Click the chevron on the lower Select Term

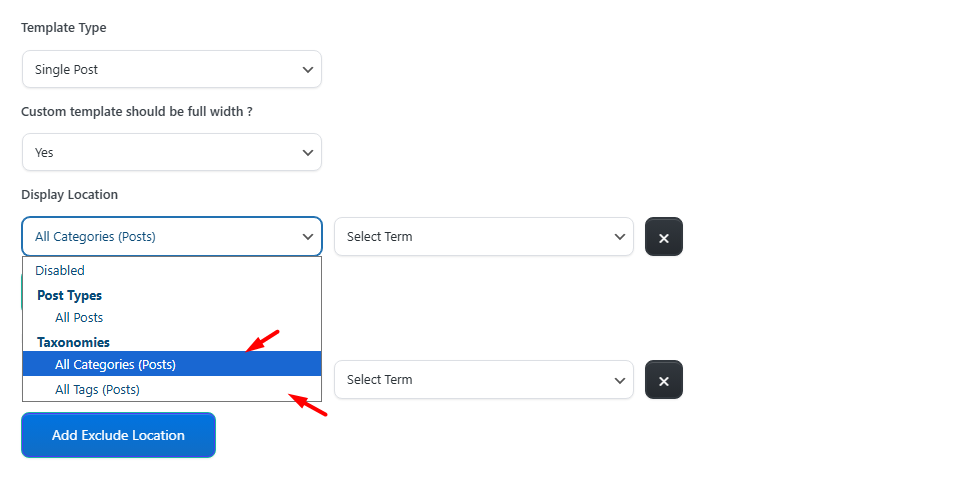(618, 380)
